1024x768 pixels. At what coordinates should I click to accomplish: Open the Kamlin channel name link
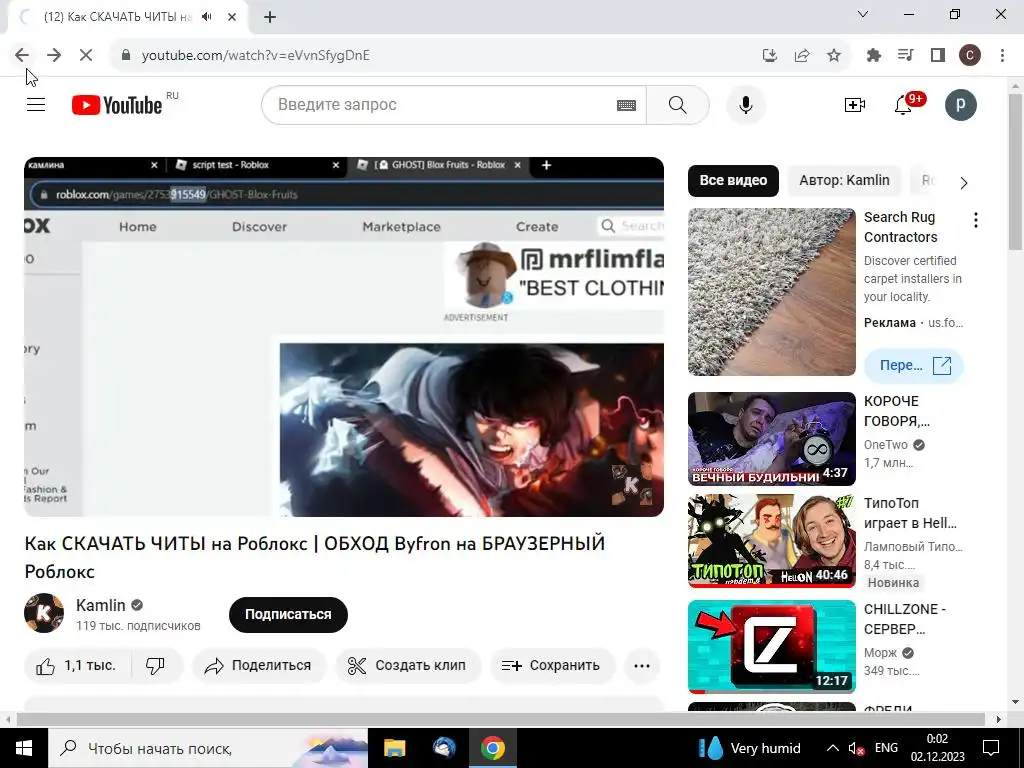(101, 605)
